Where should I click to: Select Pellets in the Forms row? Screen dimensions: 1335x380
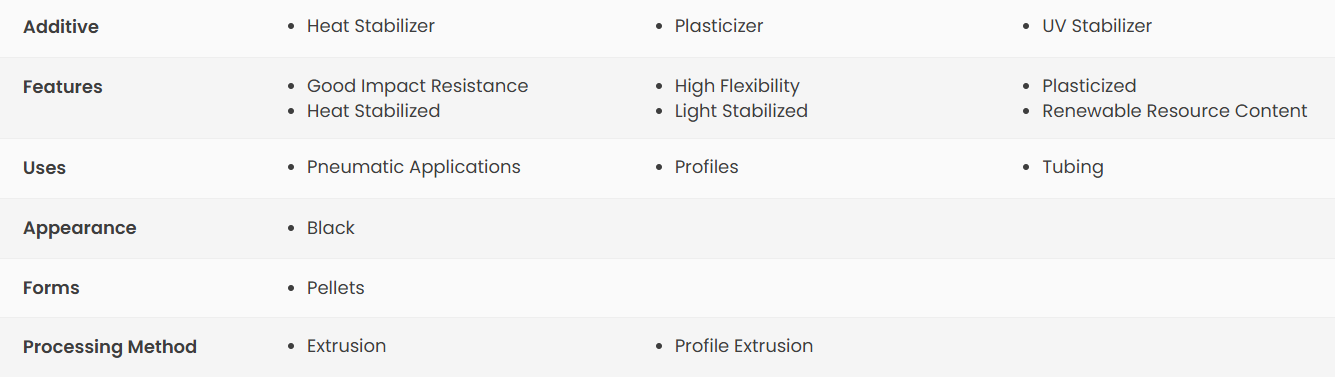click(335, 288)
